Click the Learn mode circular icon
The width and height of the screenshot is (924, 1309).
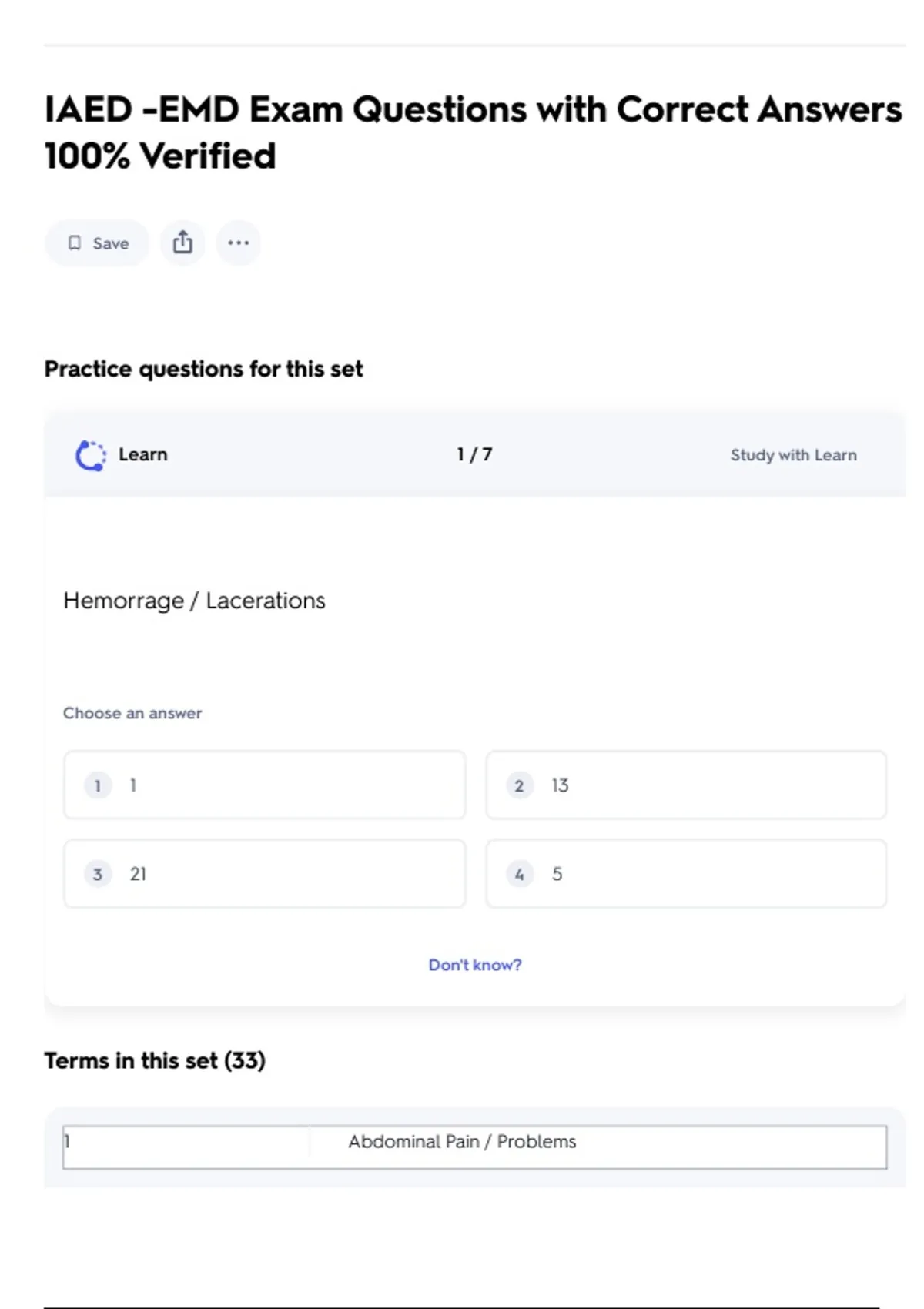pos(91,455)
